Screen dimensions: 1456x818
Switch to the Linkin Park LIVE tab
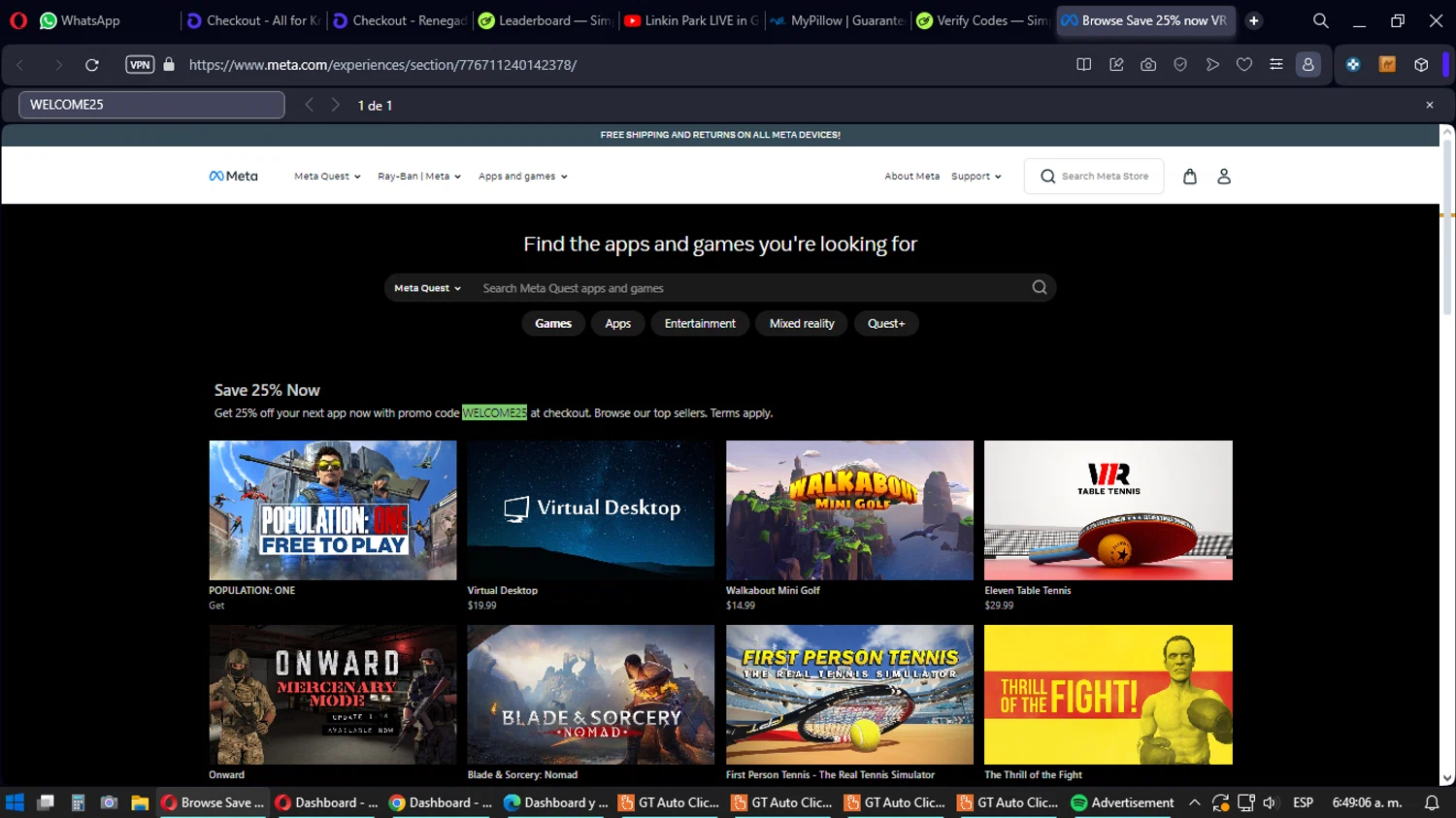click(x=691, y=20)
